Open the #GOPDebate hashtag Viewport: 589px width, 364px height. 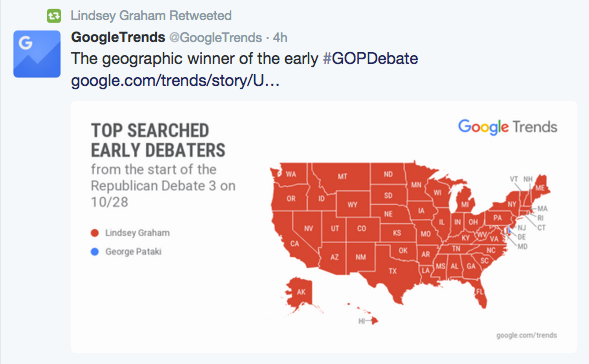click(x=370, y=59)
